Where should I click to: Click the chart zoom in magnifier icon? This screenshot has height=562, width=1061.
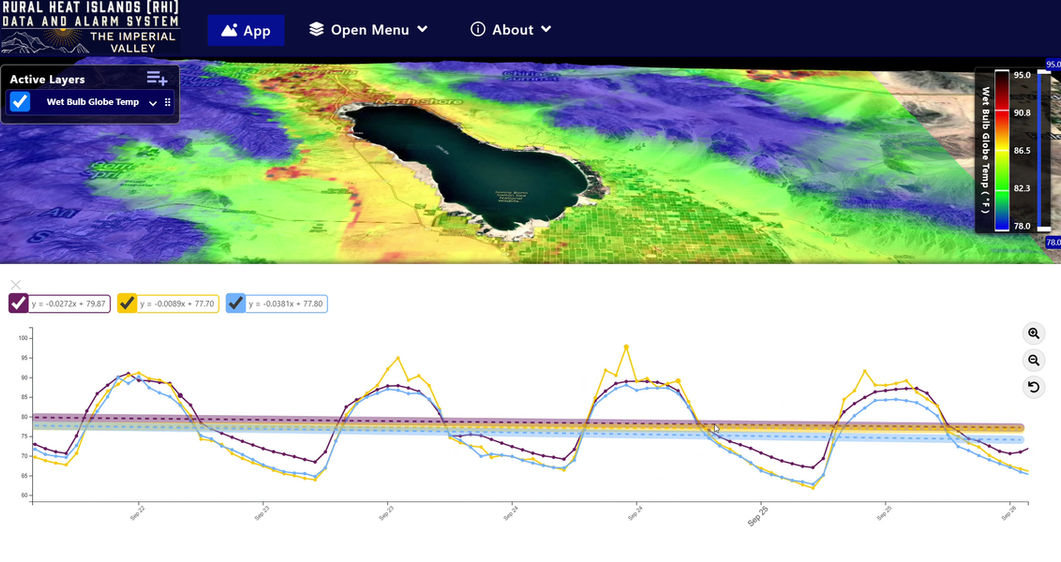pyautogui.click(x=1033, y=333)
